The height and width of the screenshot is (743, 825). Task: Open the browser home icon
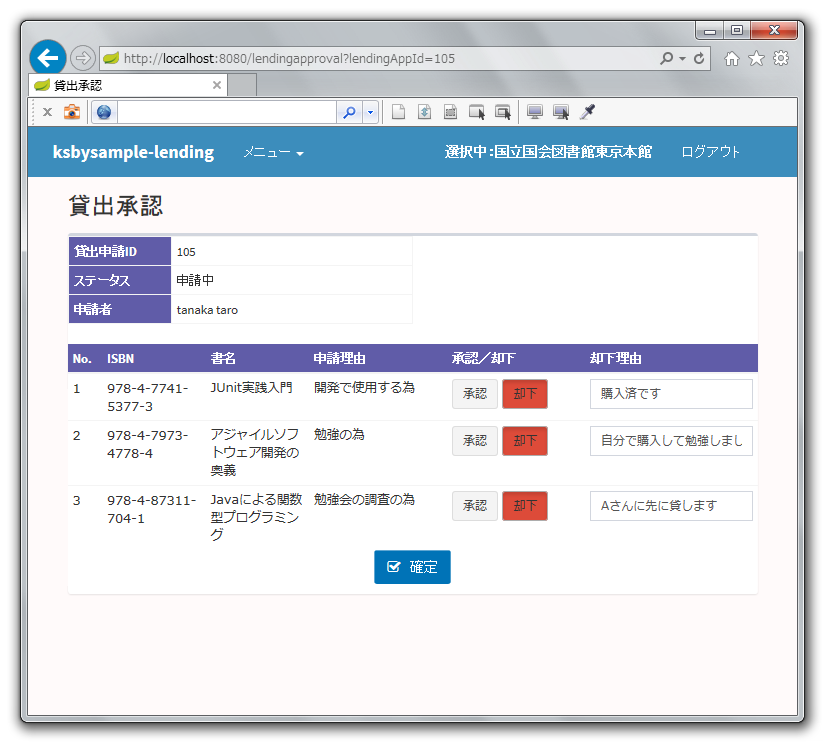[x=731, y=58]
